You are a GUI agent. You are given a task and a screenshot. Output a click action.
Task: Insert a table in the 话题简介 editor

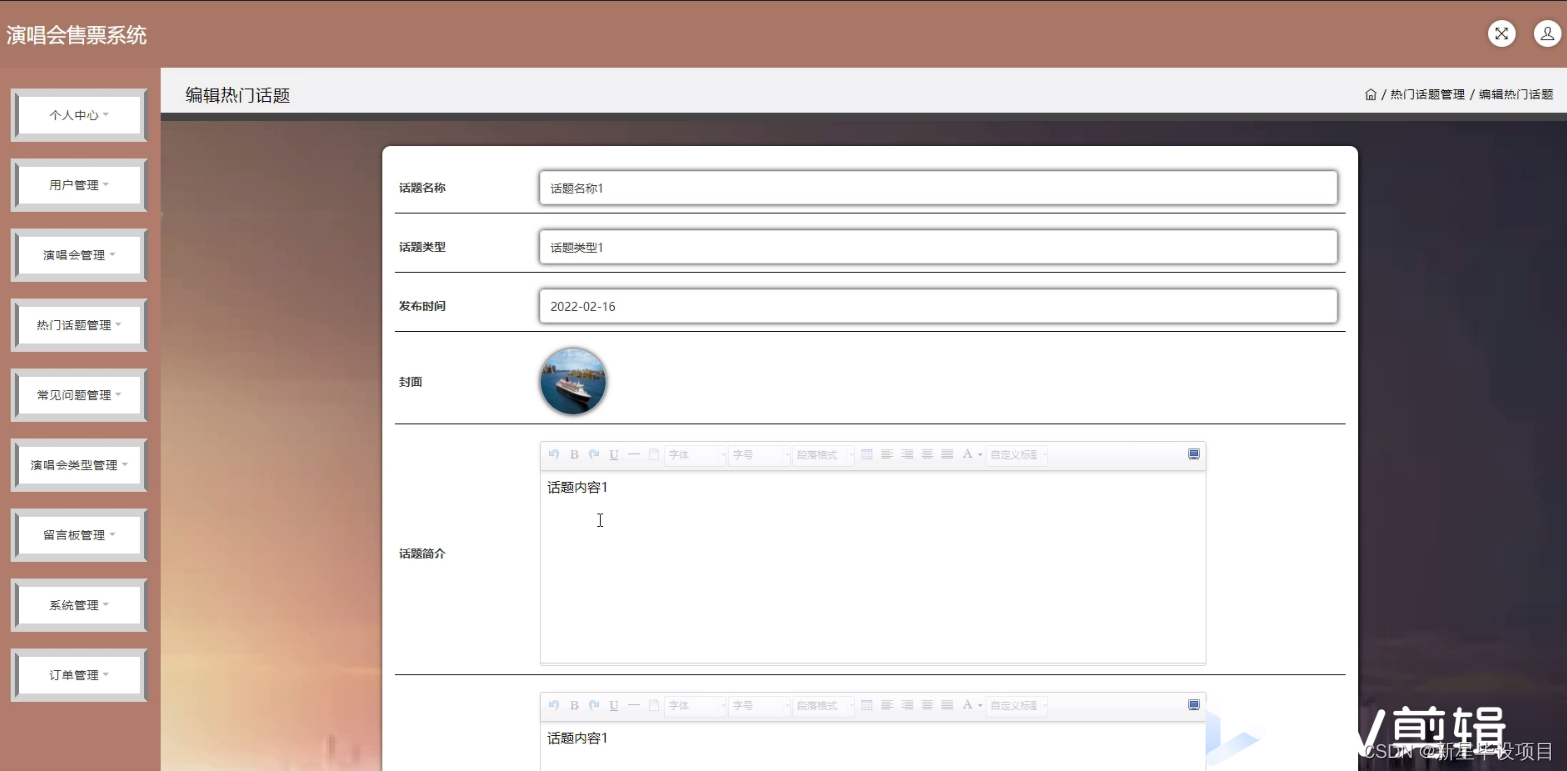867,454
